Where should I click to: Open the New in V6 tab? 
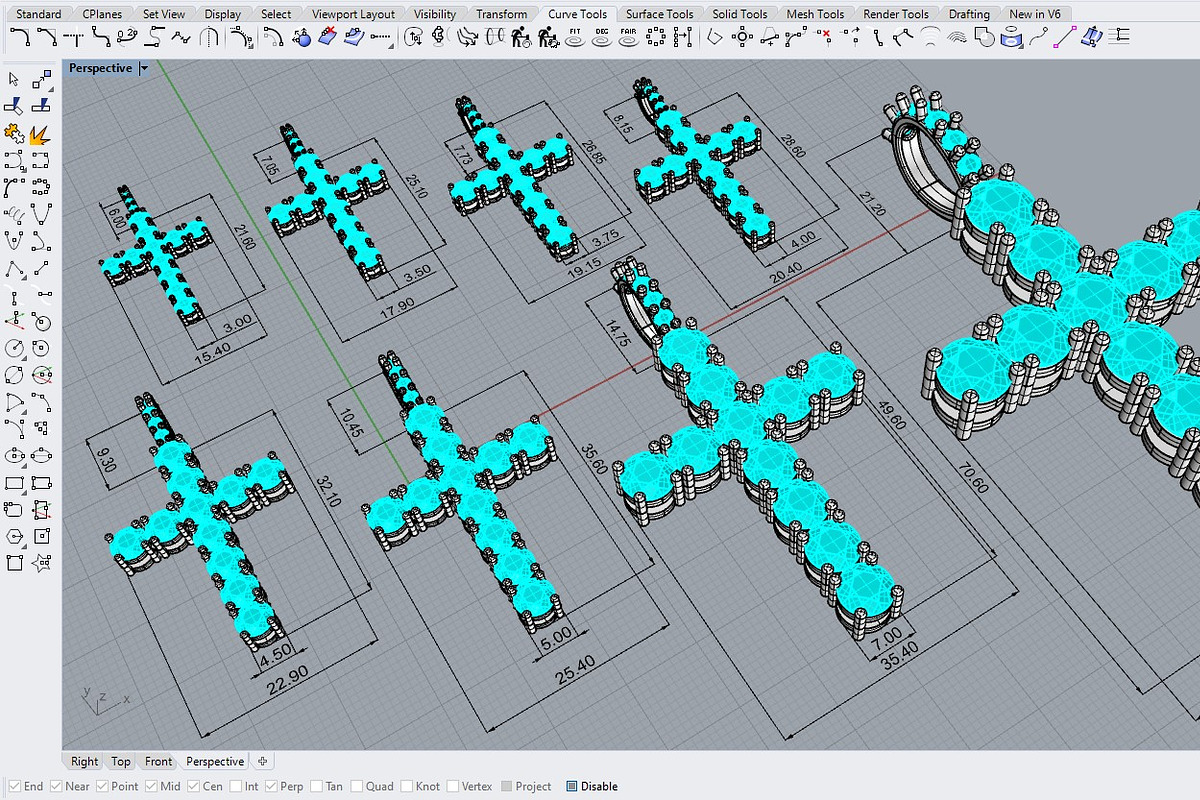point(1035,14)
